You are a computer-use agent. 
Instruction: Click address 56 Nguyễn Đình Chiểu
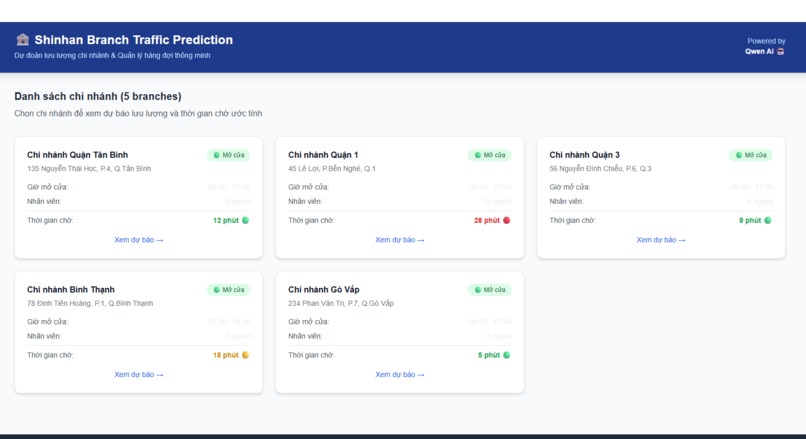[x=600, y=169]
